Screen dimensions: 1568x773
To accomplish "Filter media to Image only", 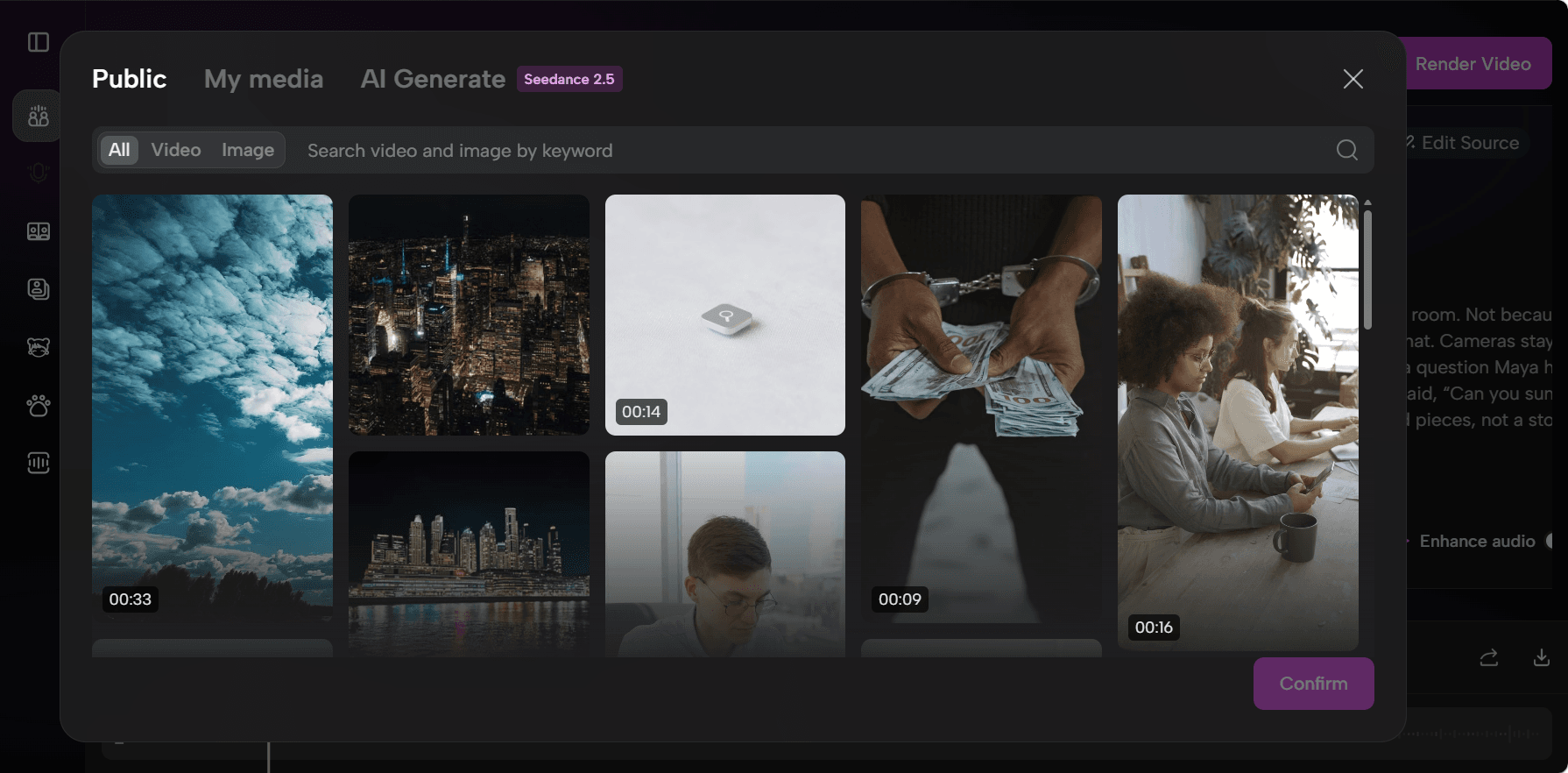I will (x=248, y=150).
